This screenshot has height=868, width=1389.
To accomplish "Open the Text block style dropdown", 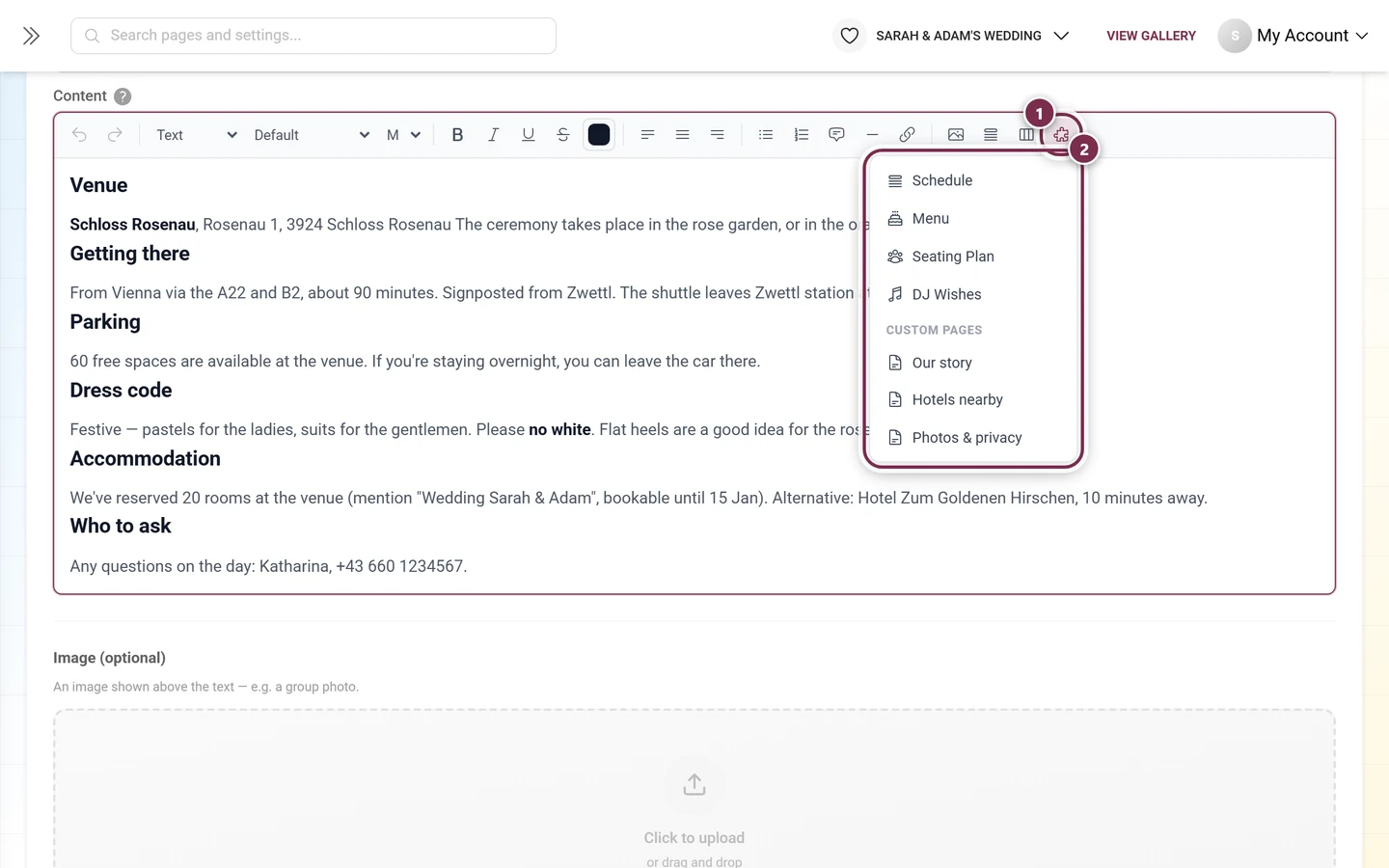I will 196,135.
